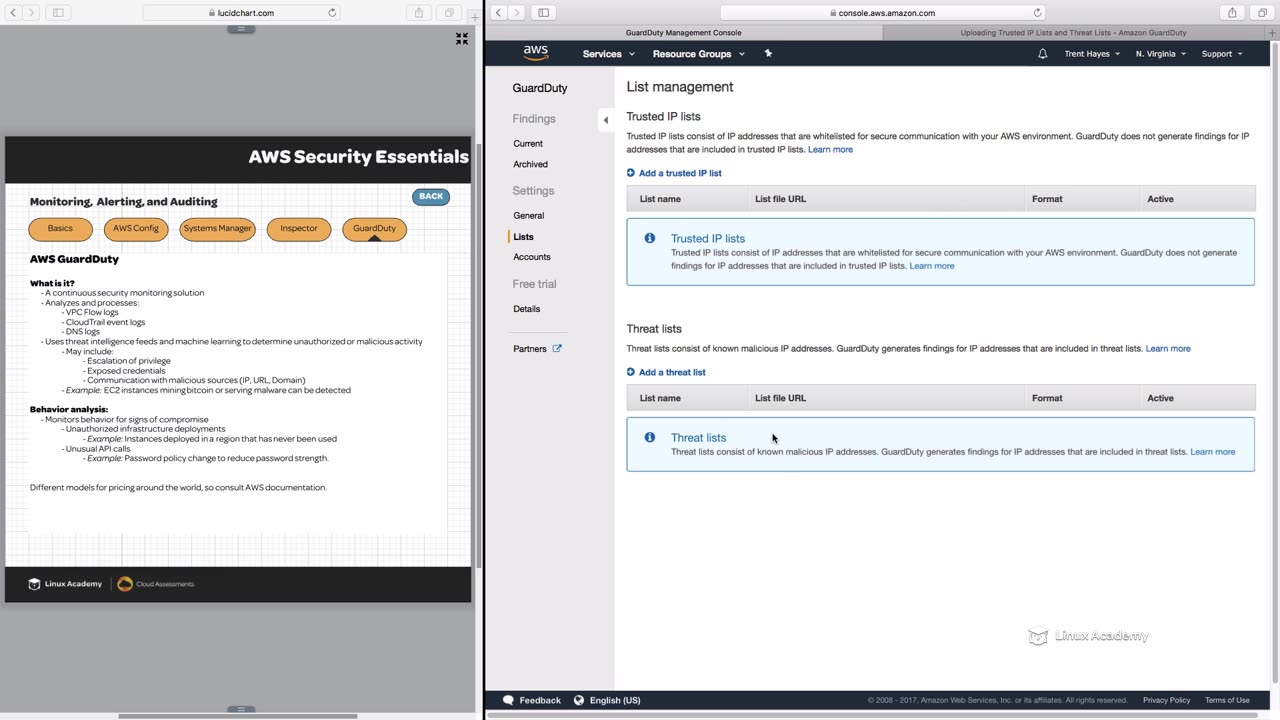Click the AWS logo in the console header

pyautogui.click(x=536, y=53)
